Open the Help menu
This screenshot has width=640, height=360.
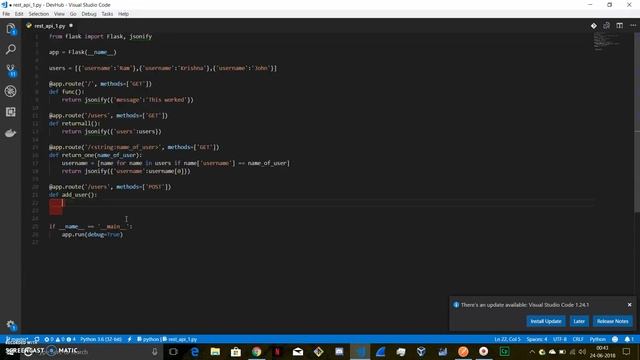[x=123, y=14]
